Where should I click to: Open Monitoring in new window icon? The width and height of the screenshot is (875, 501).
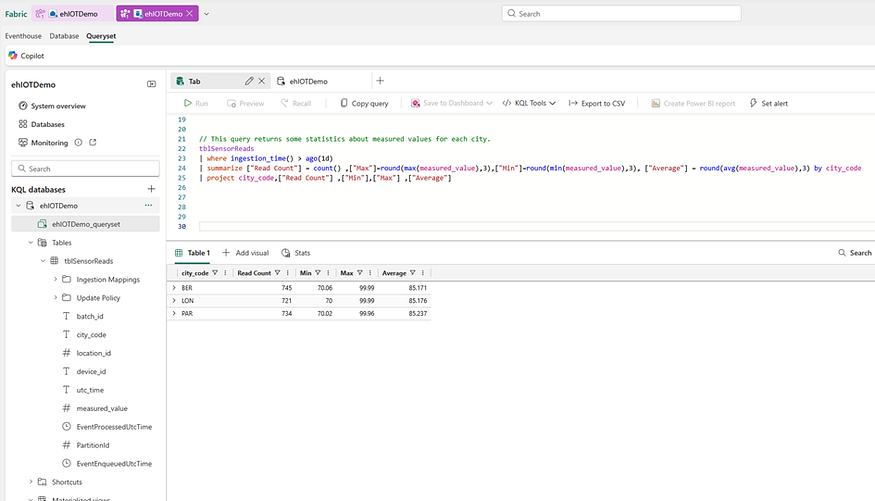click(93, 143)
